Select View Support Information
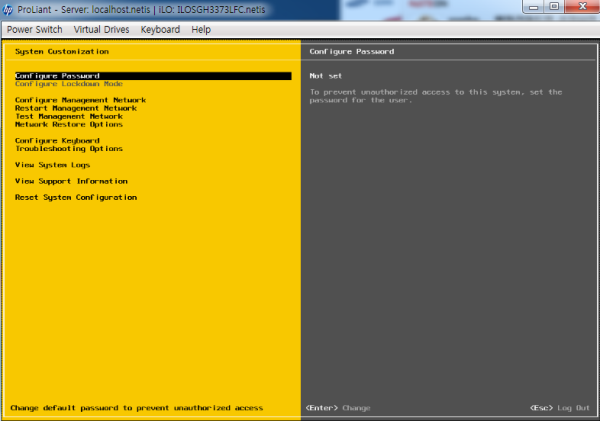 click(x=71, y=181)
